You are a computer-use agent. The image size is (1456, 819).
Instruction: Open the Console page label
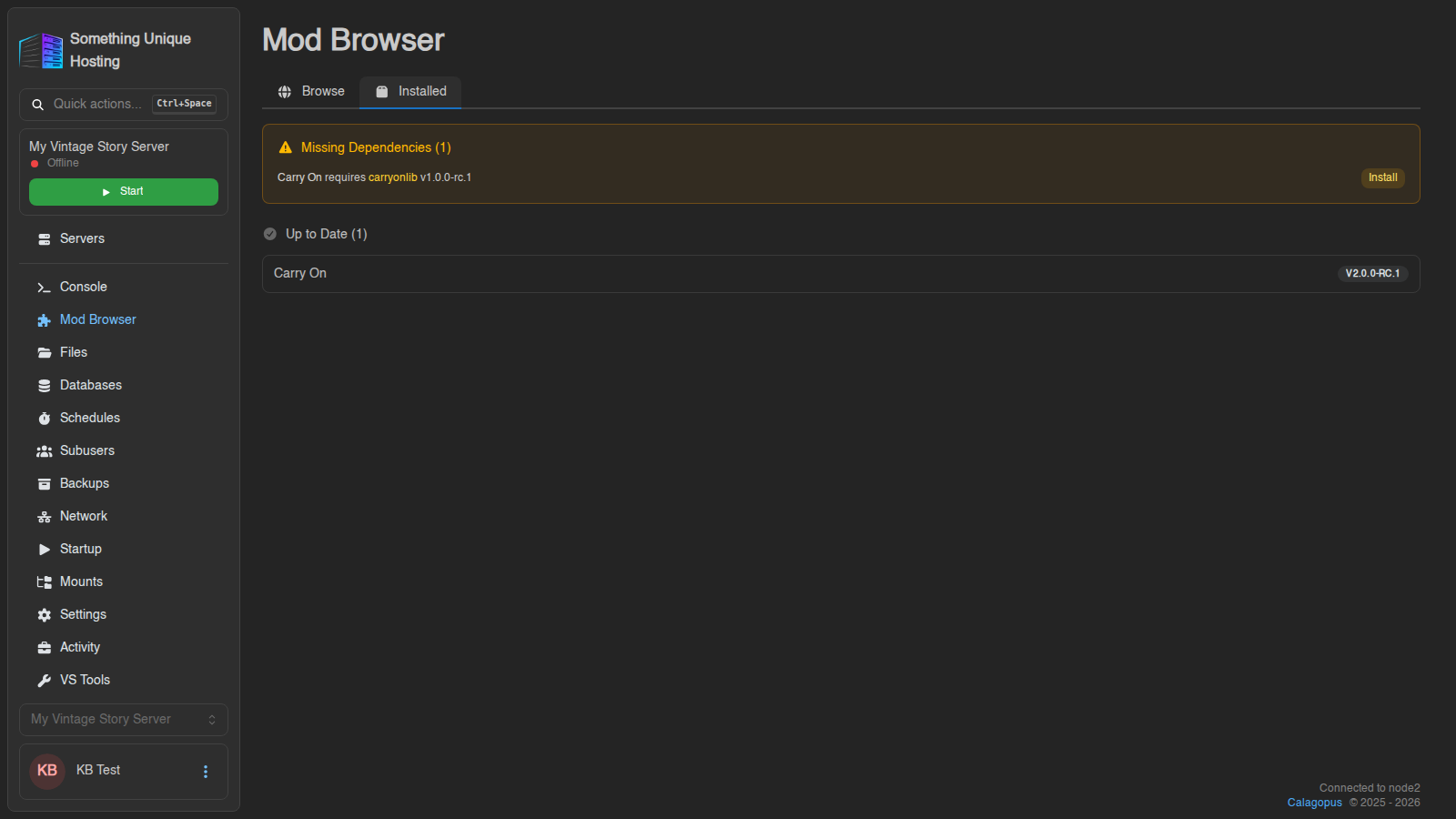[x=84, y=287]
